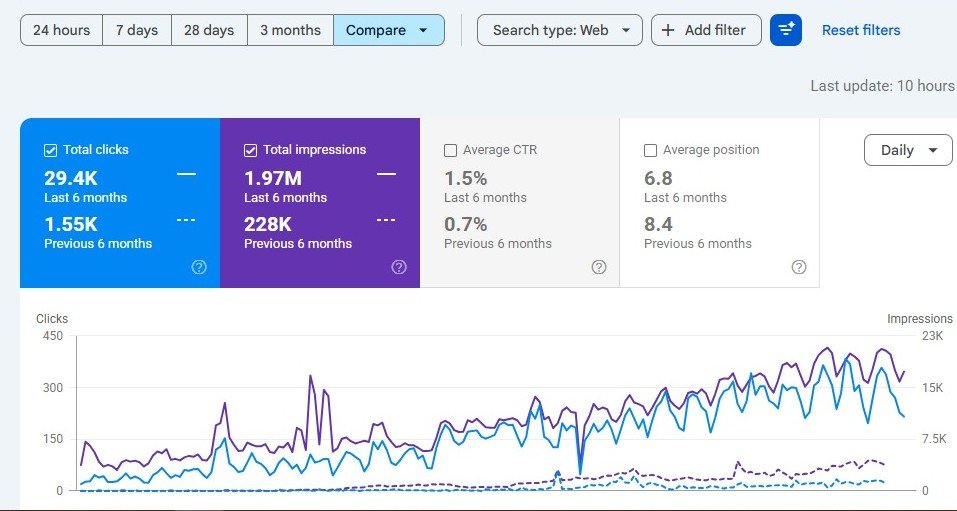Uncheck the Total clicks checkbox
Image resolution: width=957 pixels, height=511 pixels.
coord(51,150)
